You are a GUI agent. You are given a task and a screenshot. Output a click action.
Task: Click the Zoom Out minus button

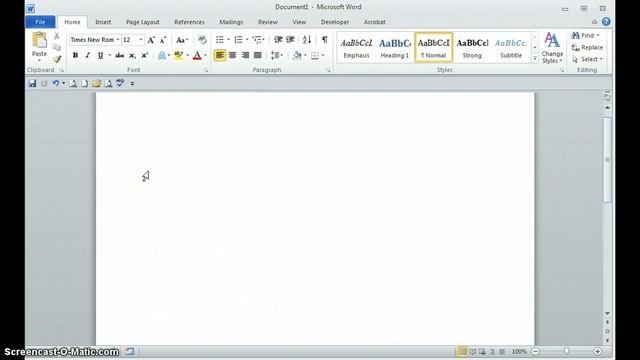(536, 351)
